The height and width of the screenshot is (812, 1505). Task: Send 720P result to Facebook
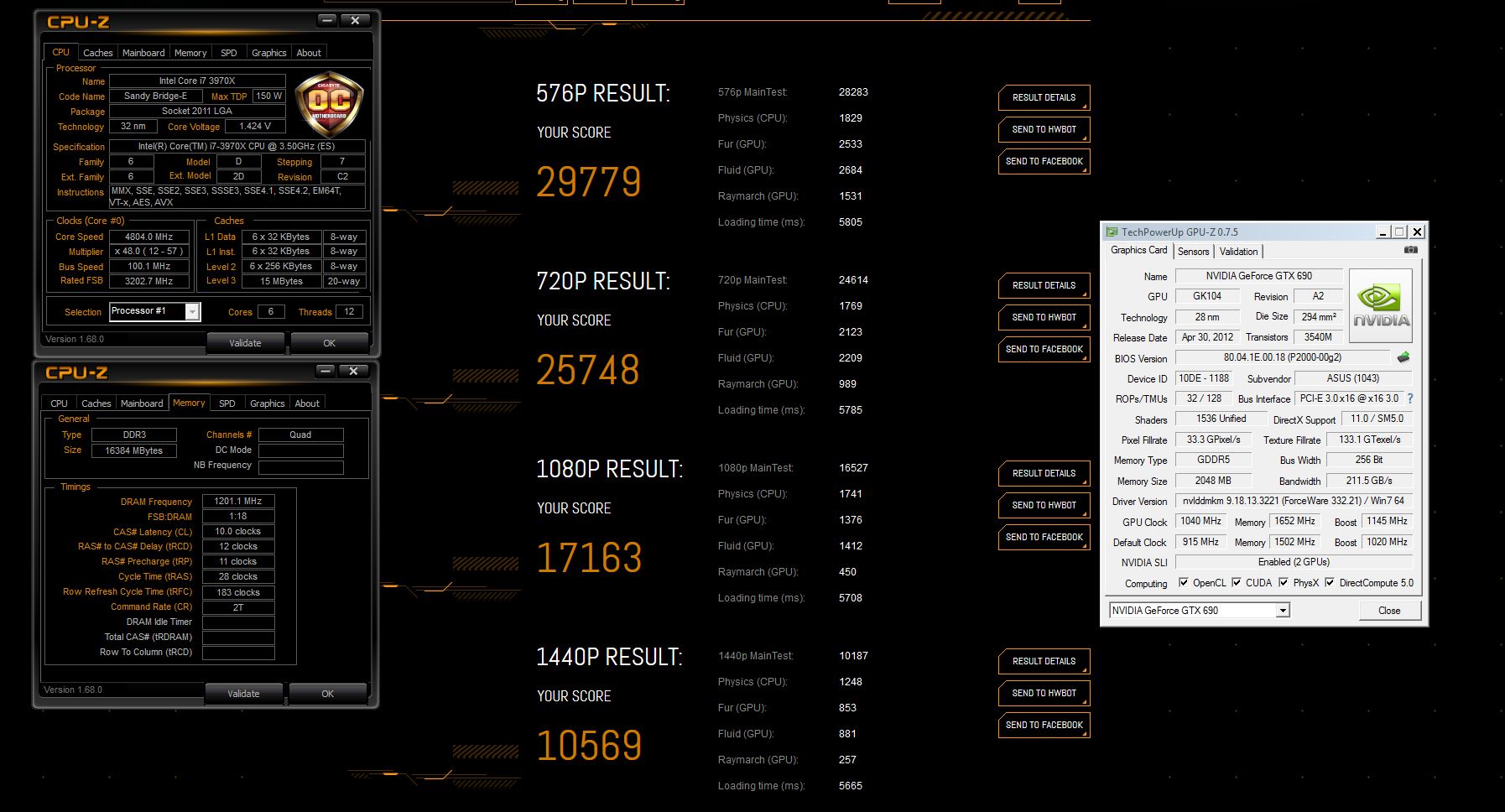tap(1044, 349)
